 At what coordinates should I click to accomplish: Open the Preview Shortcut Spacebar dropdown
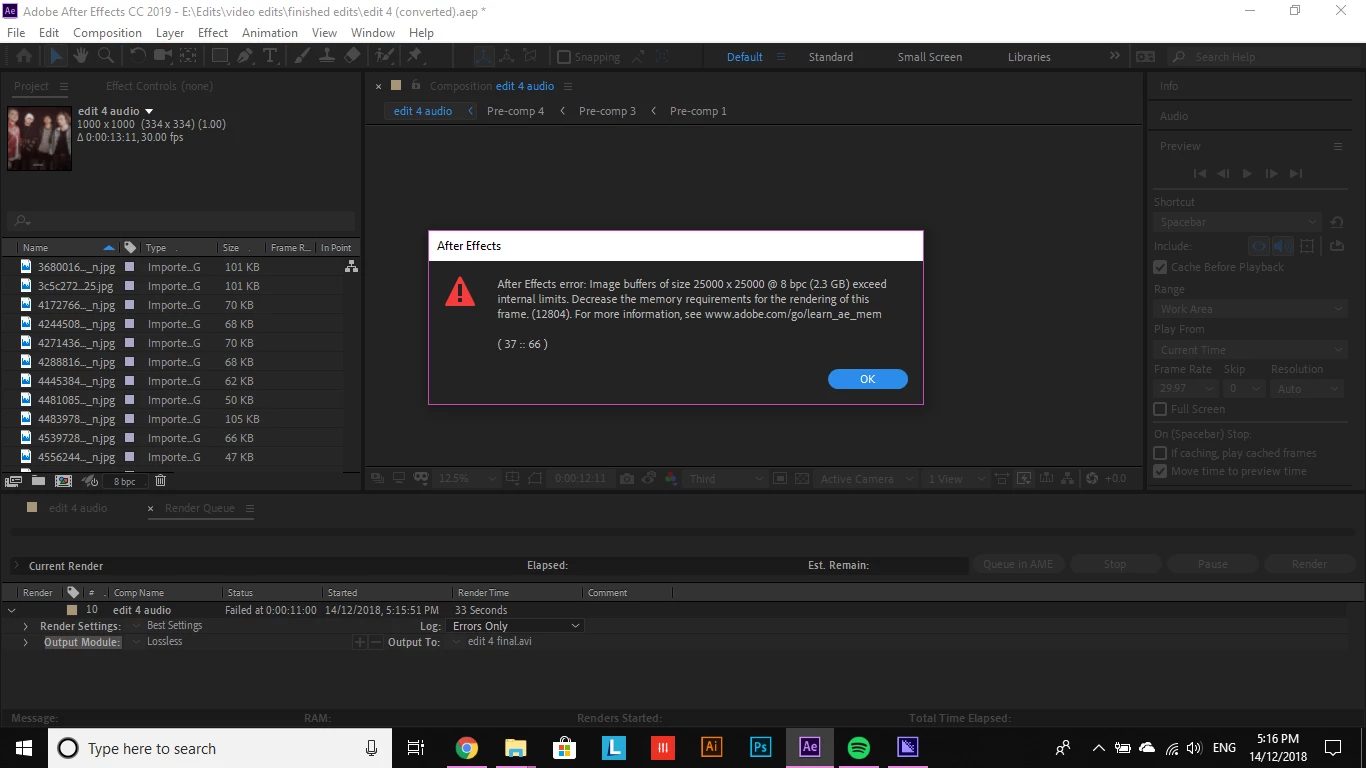click(x=1238, y=222)
